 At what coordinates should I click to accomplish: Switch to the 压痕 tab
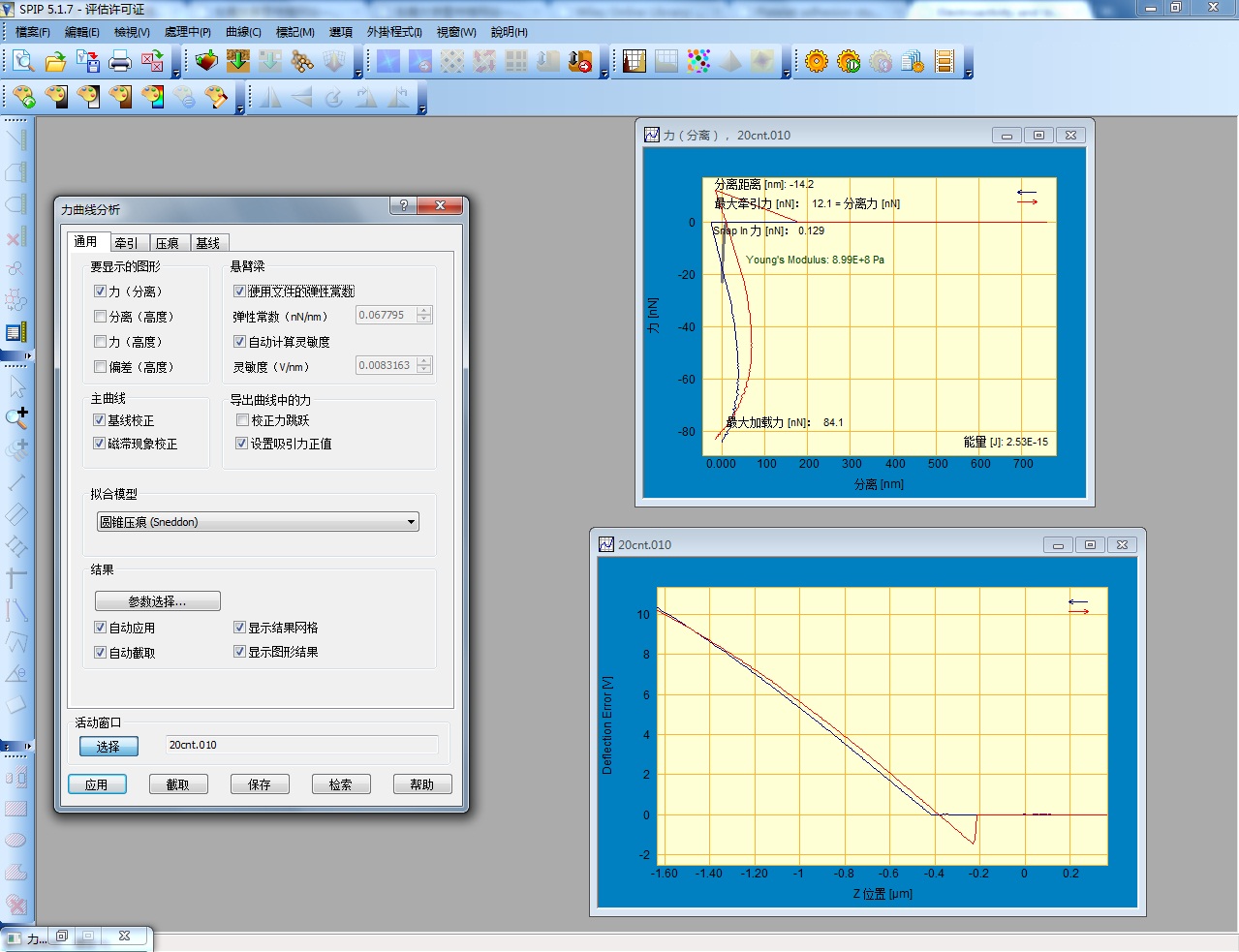tap(167, 243)
